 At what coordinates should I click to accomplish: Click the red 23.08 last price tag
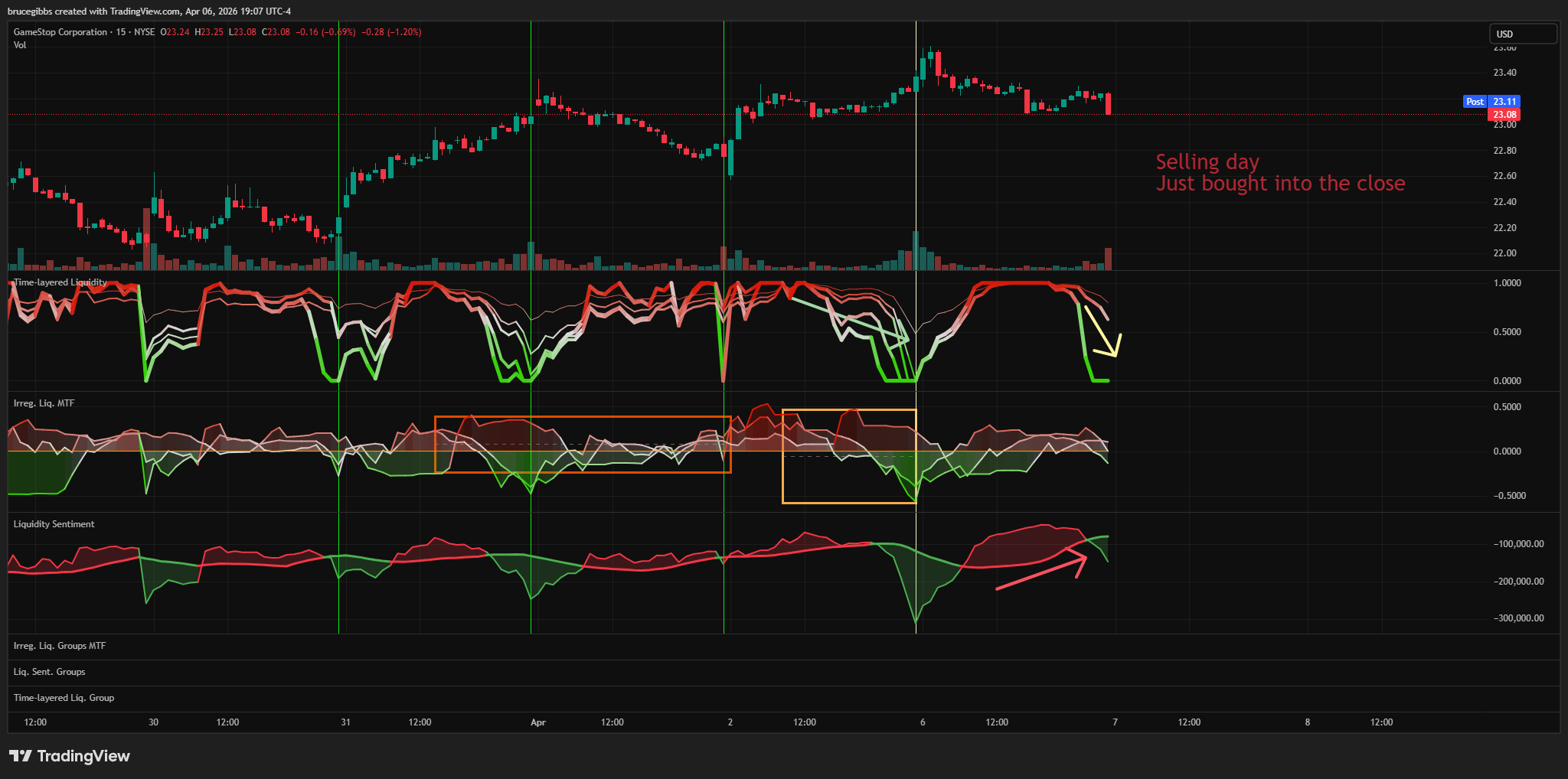pos(1504,115)
